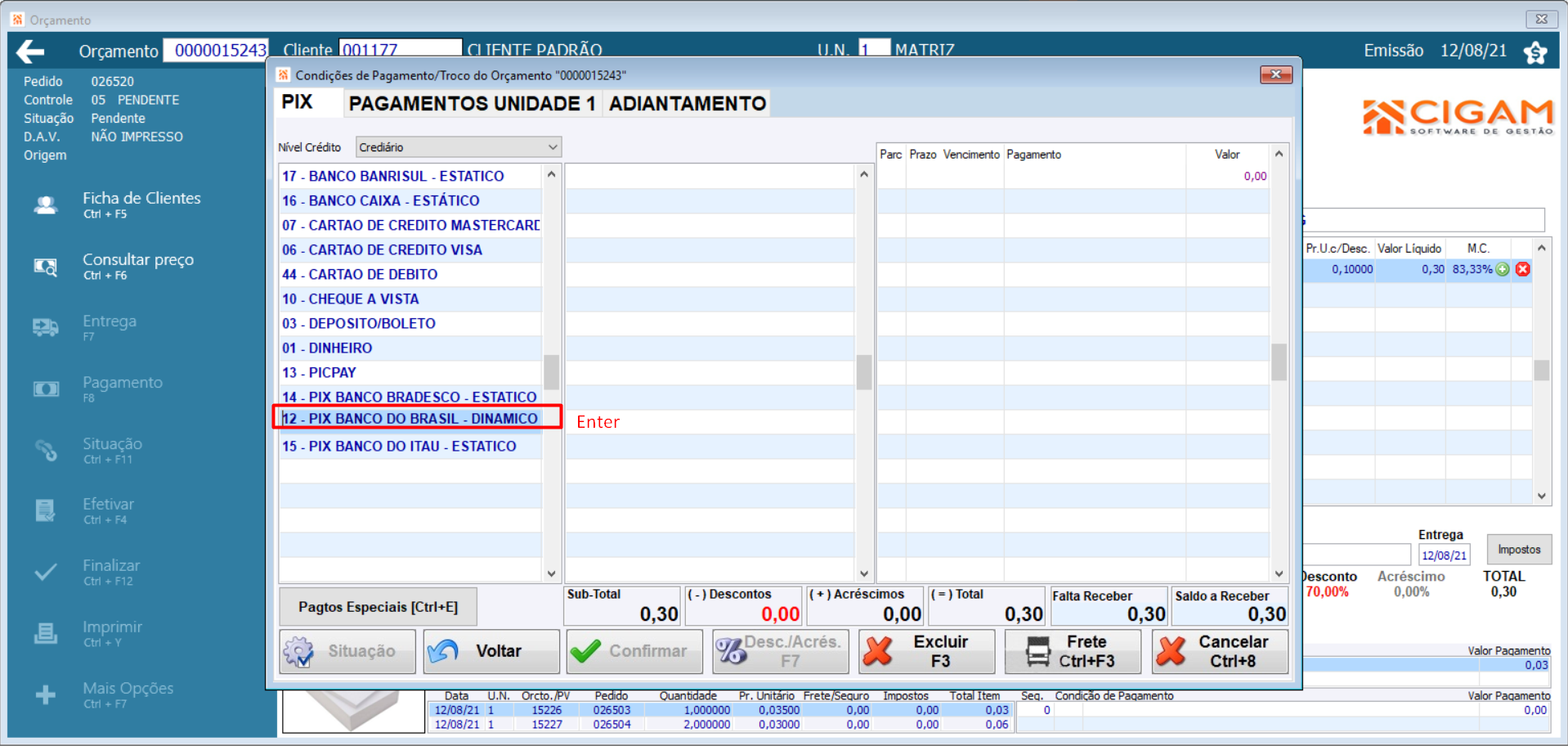Viewport: 1568px width, 746px height.
Task: Pick 44 - CARTAO DE DEBITO
Action: [x=410, y=274]
